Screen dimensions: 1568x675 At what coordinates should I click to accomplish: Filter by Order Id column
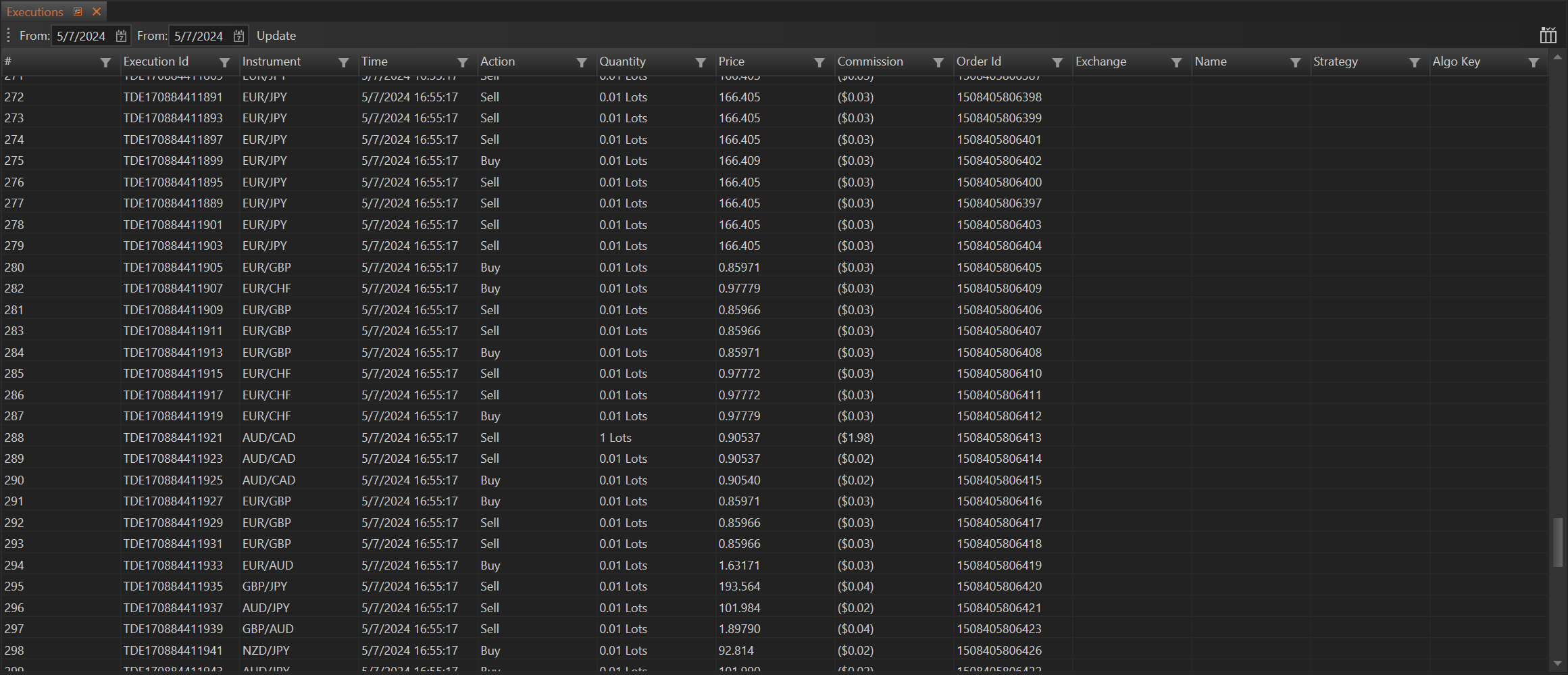click(x=1057, y=63)
